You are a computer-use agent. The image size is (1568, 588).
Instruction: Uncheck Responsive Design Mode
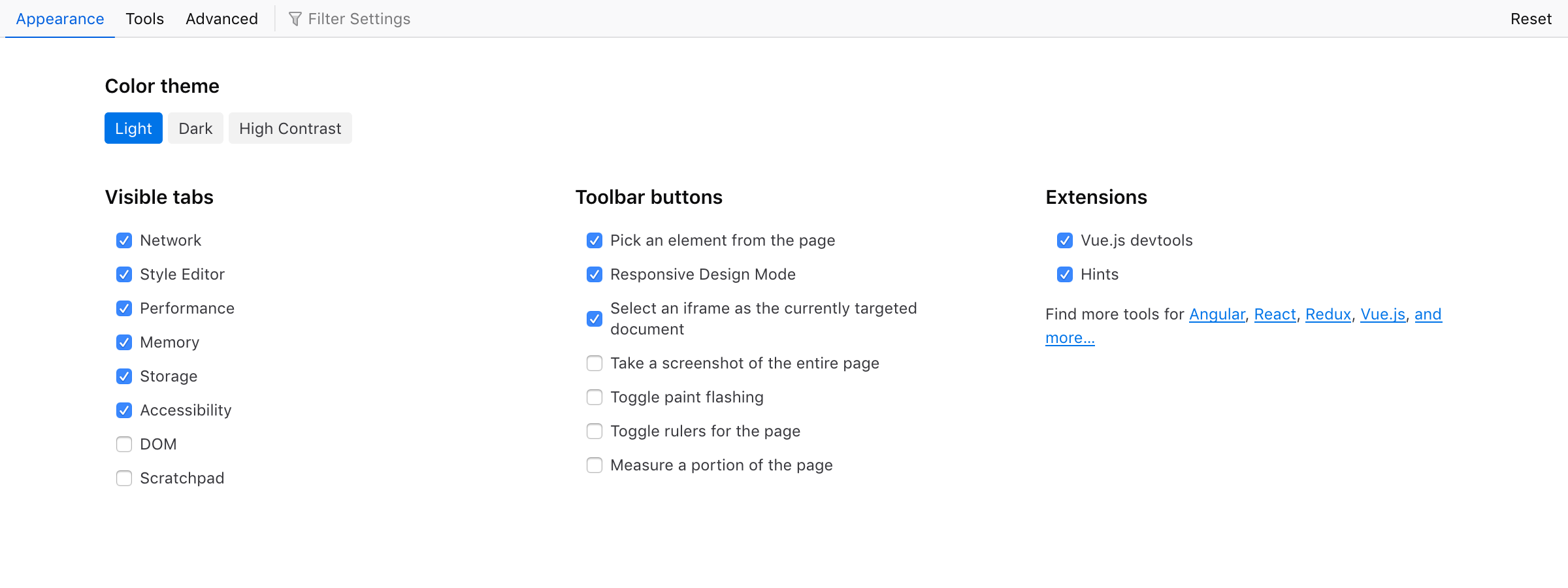(x=594, y=274)
